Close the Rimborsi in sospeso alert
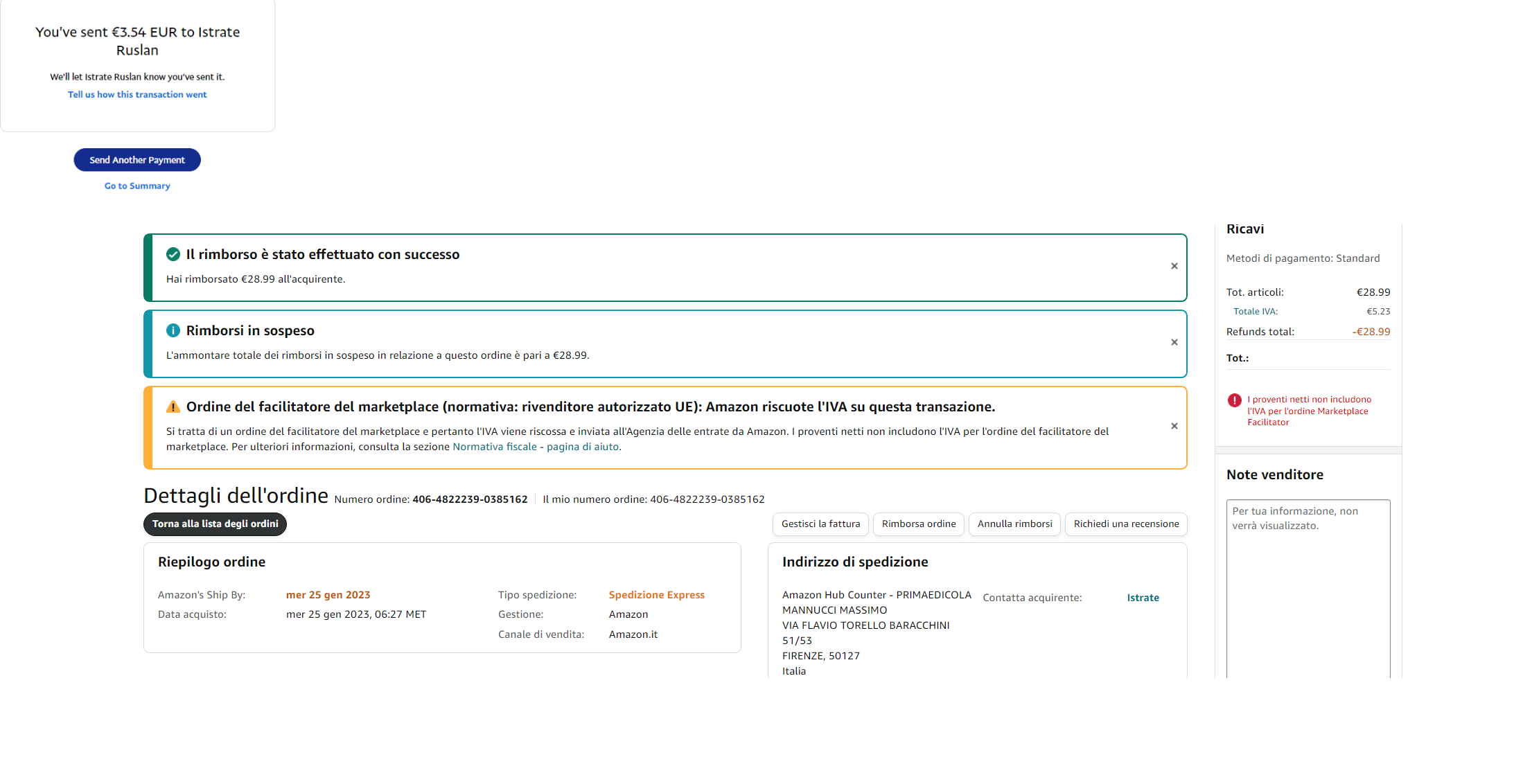This screenshot has height=784, width=1523. click(1174, 343)
